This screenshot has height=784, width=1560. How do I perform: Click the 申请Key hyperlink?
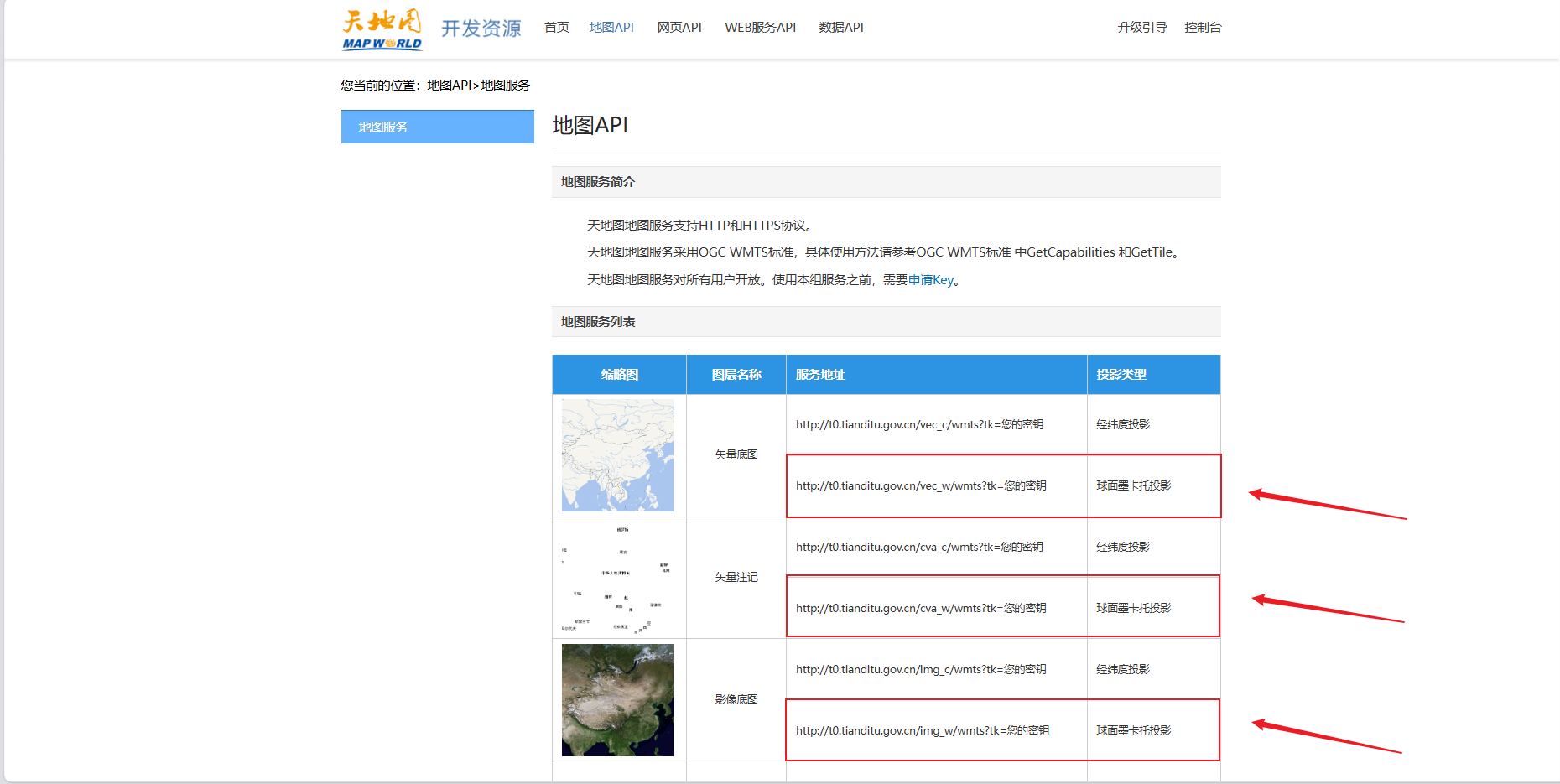931,280
